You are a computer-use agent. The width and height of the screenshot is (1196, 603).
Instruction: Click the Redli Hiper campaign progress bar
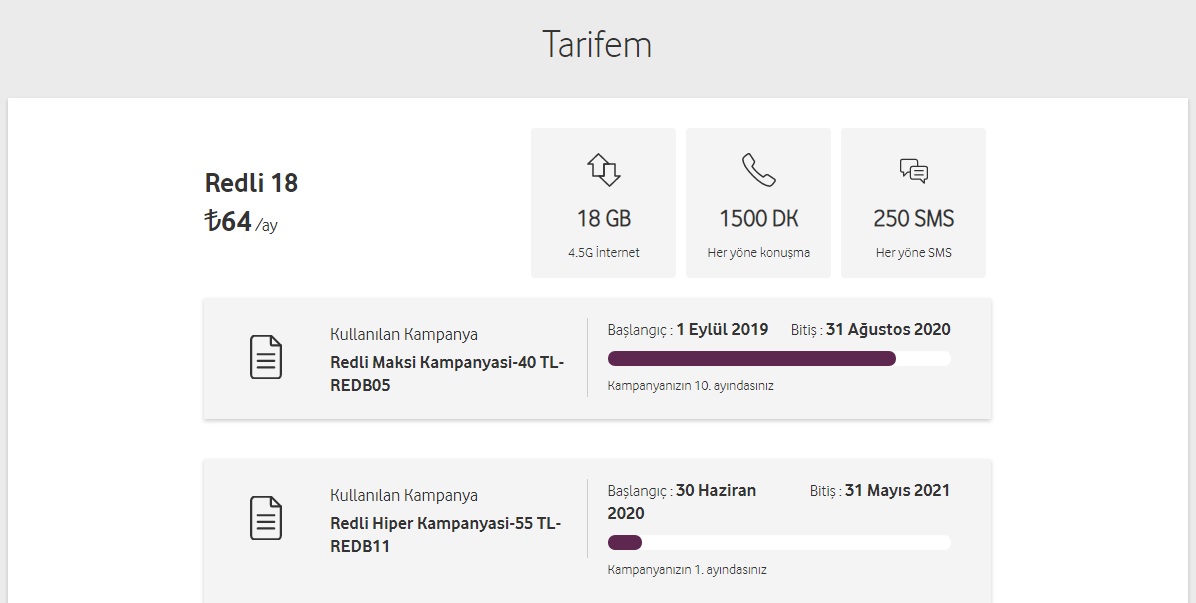(x=779, y=542)
